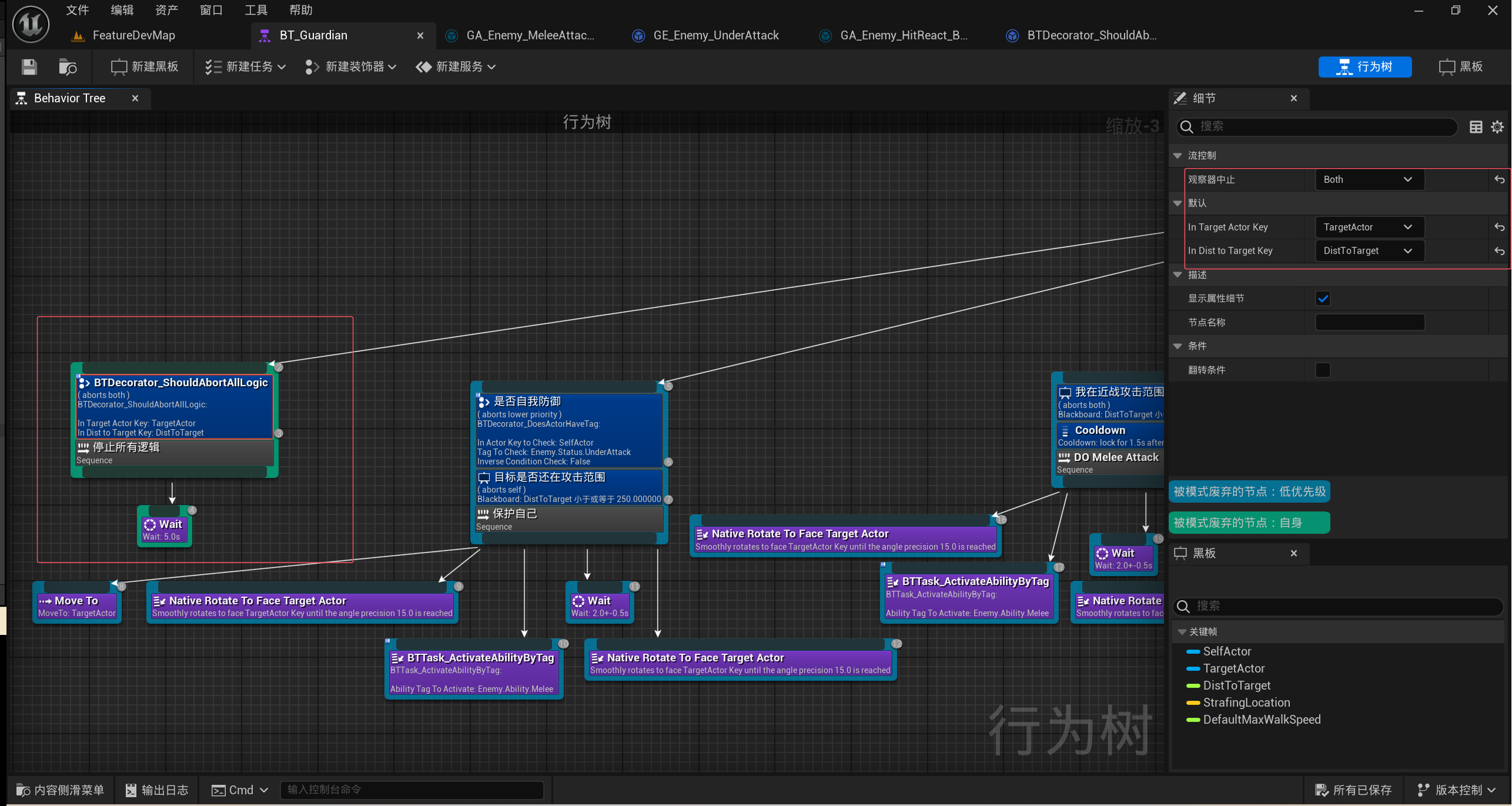Open the Output Log panel

pyautogui.click(x=157, y=790)
